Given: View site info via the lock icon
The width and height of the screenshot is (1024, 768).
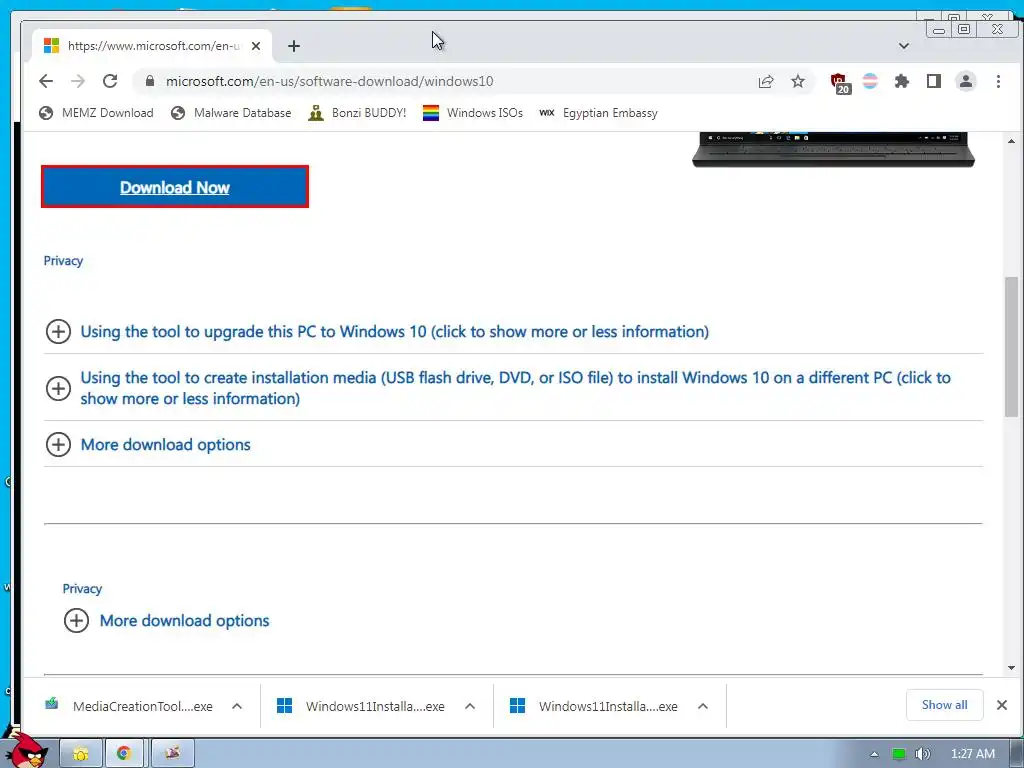Looking at the screenshot, I should click(x=150, y=81).
